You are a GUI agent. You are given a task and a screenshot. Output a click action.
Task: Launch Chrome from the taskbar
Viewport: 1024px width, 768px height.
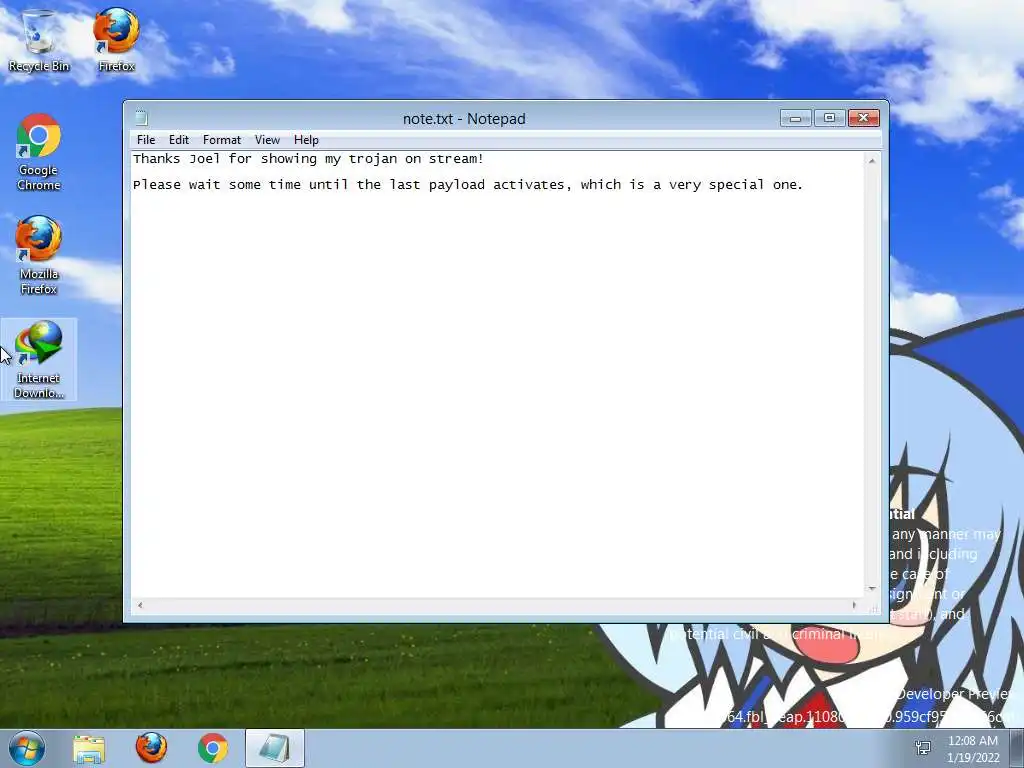pyautogui.click(x=213, y=748)
